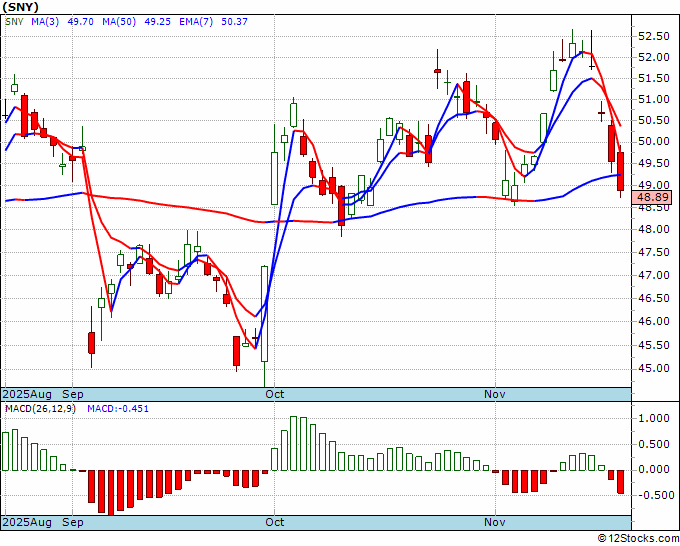The height and width of the screenshot is (546, 680).
Task: Click the 46.00 price axis label
Action: [x=654, y=321]
